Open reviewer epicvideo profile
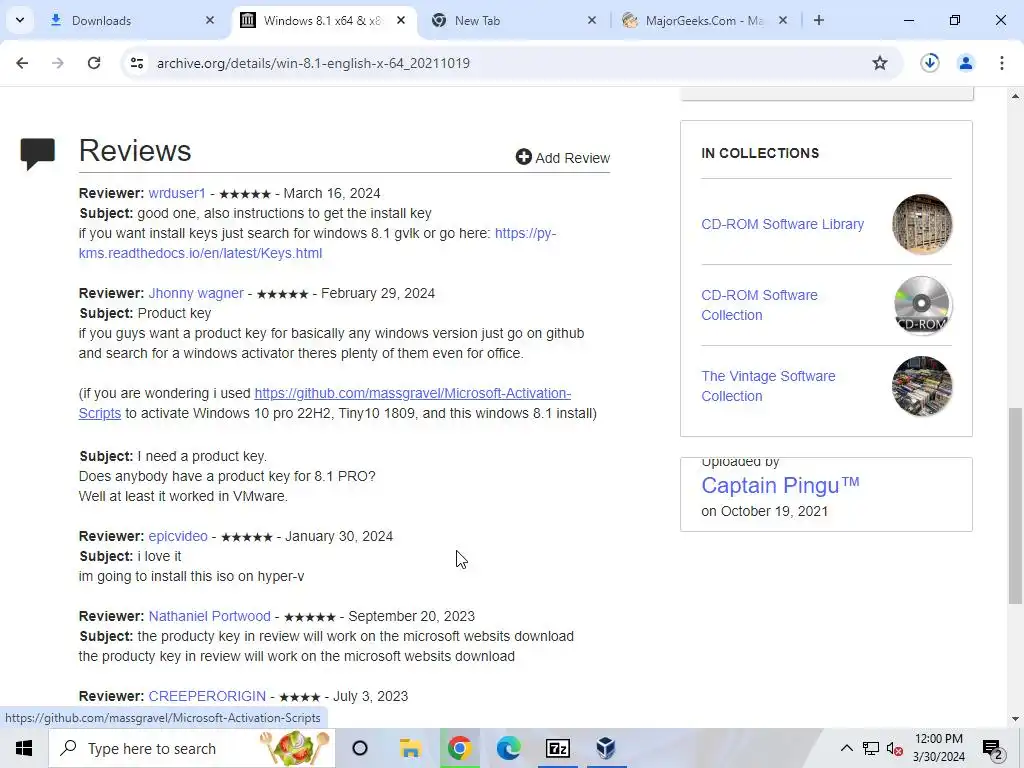1024x768 pixels. [x=178, y=536]
